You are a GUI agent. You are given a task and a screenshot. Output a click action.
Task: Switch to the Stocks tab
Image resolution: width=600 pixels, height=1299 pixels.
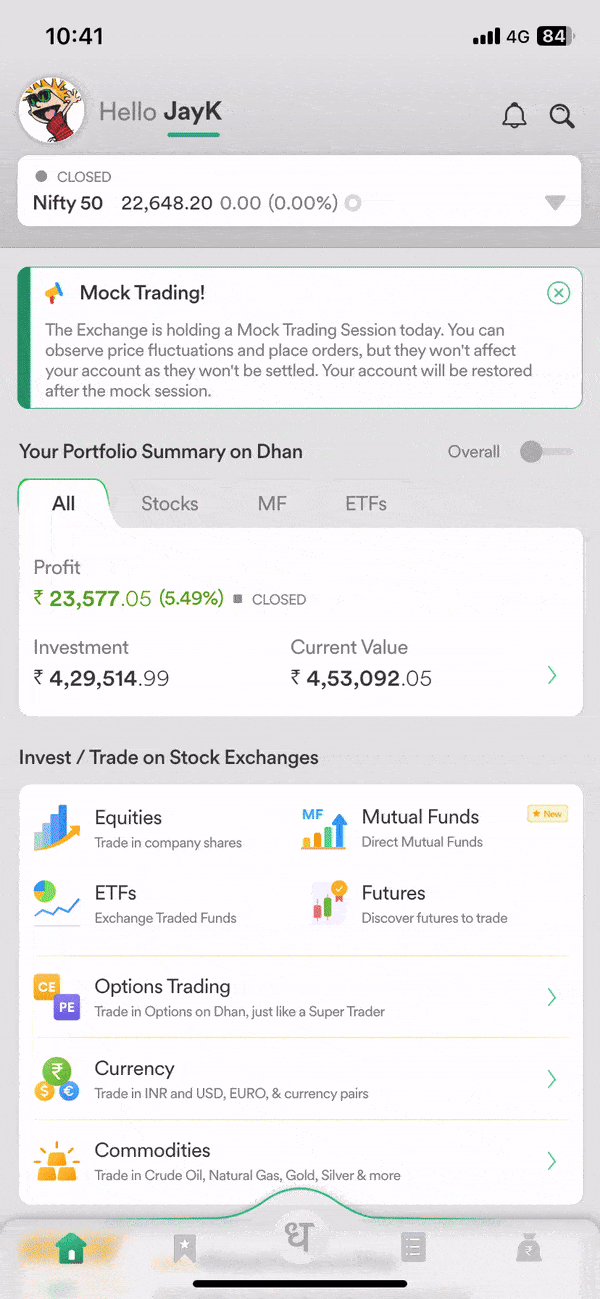click(170, 504)
